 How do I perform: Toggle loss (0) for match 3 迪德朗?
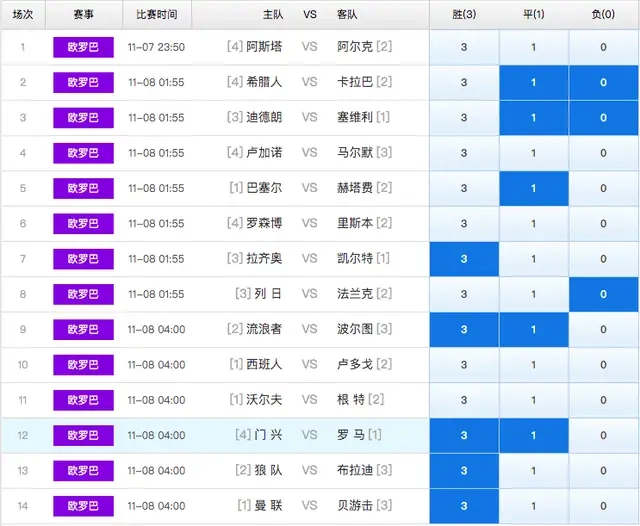pos(604,118)
